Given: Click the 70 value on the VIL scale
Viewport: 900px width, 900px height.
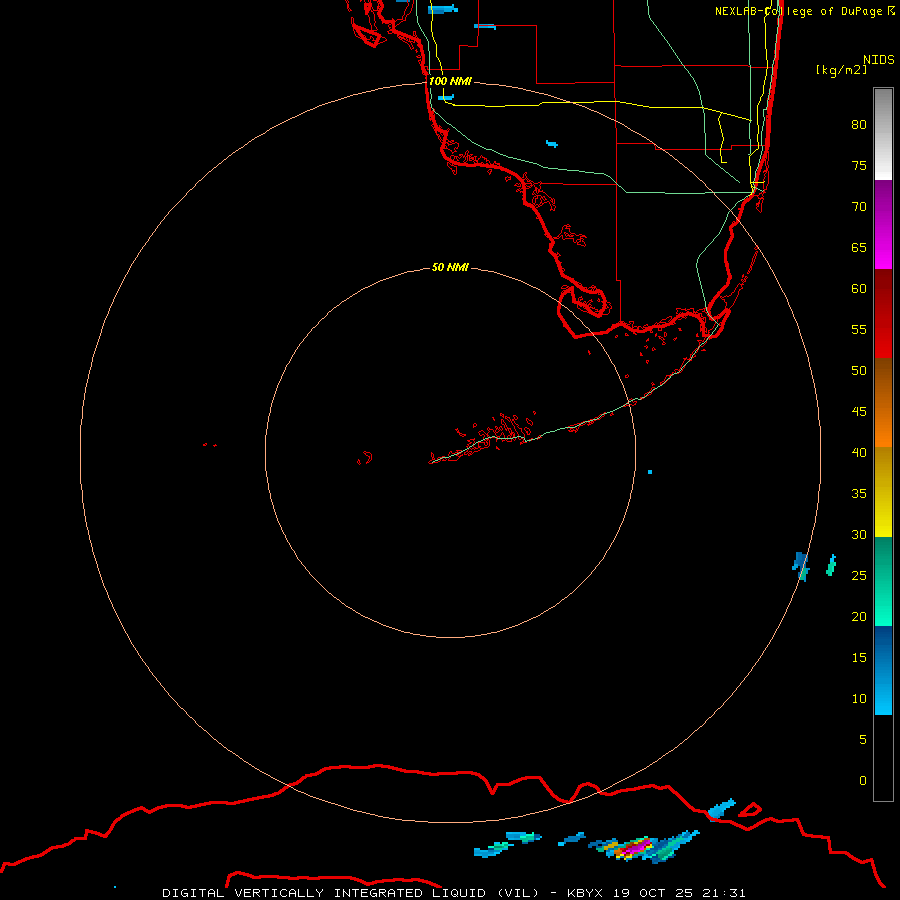Looking at the screenshot, I should [x=859, y=207].
